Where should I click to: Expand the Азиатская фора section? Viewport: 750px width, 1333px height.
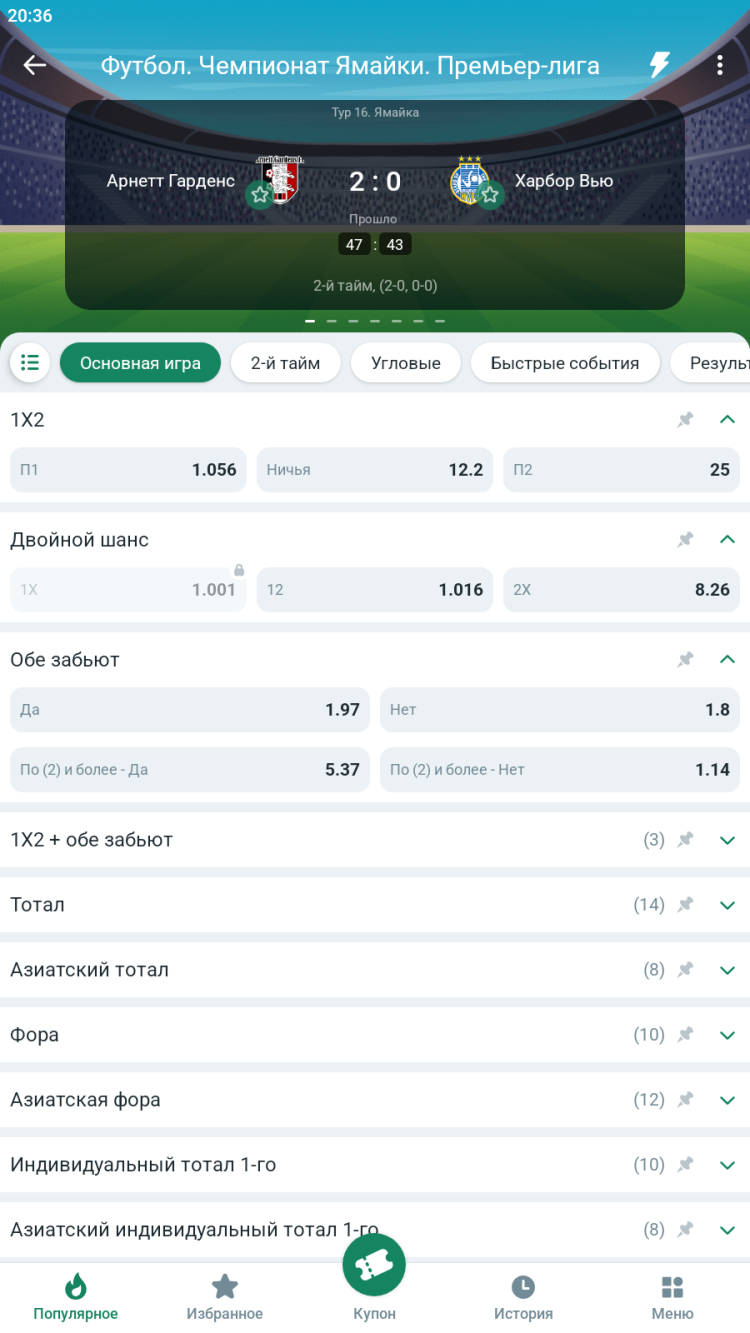point(727,1100)
